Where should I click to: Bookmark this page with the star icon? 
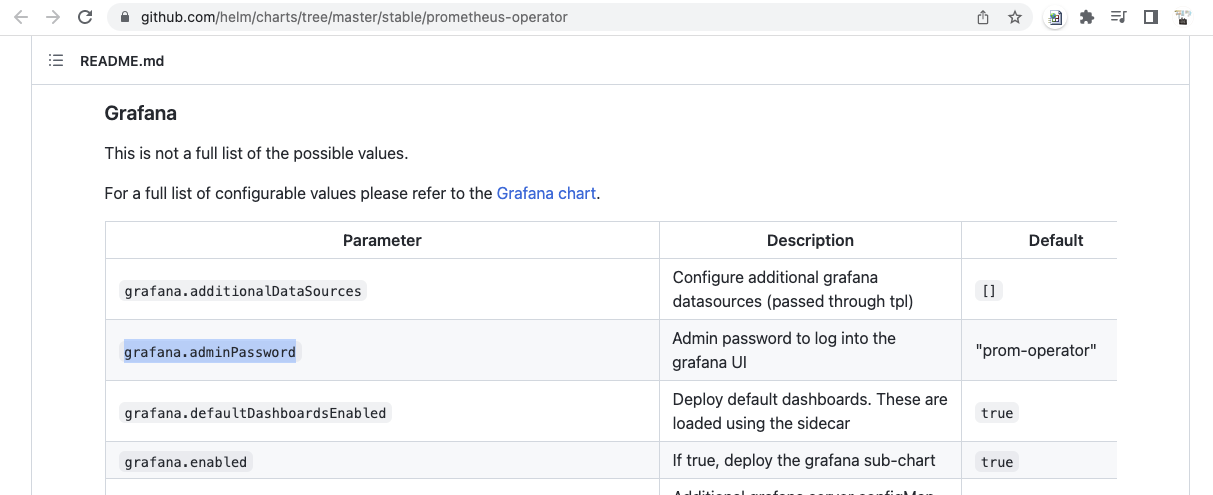point(1015,17)
